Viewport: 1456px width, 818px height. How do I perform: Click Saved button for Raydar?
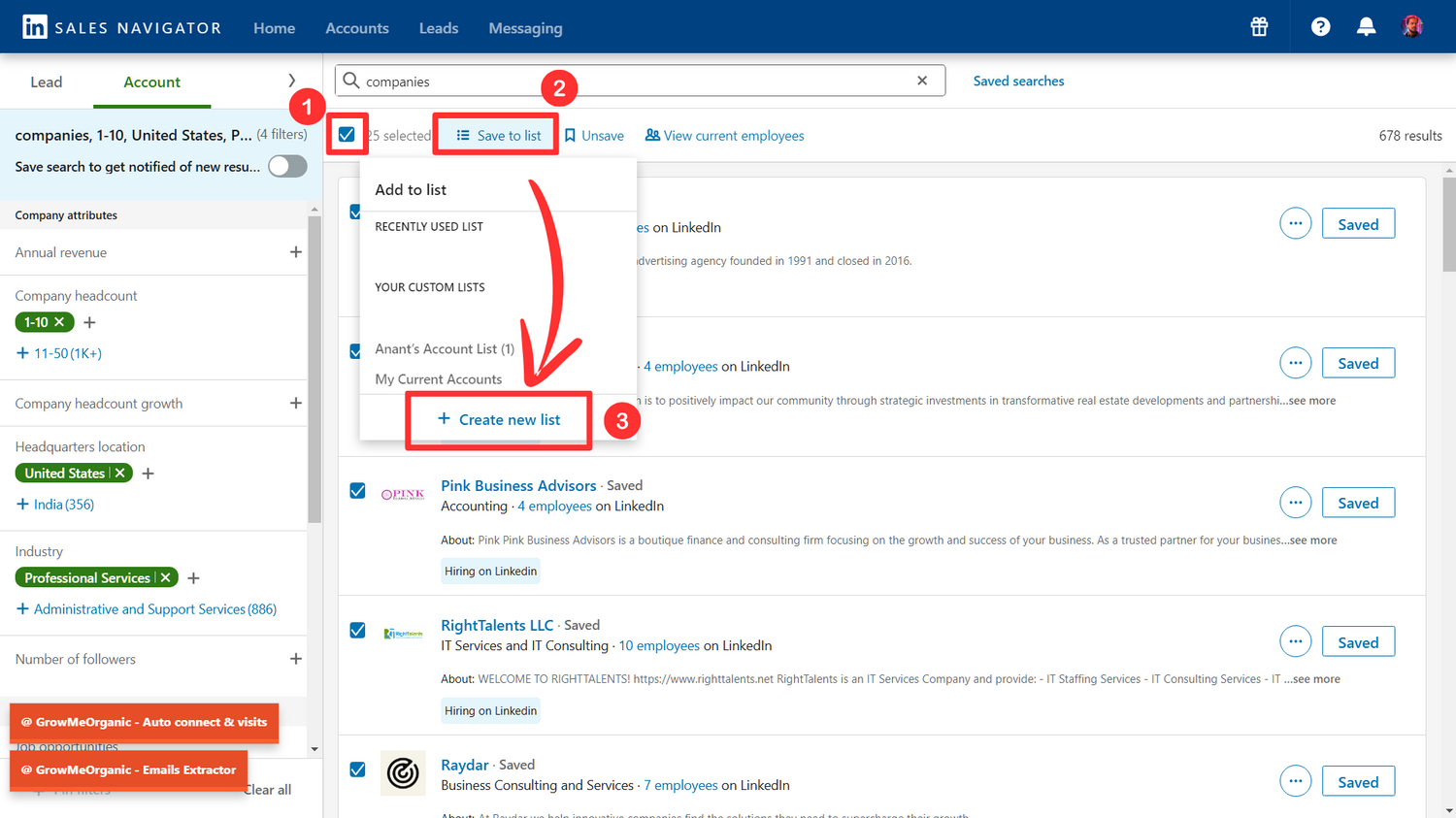point(1358,781)
